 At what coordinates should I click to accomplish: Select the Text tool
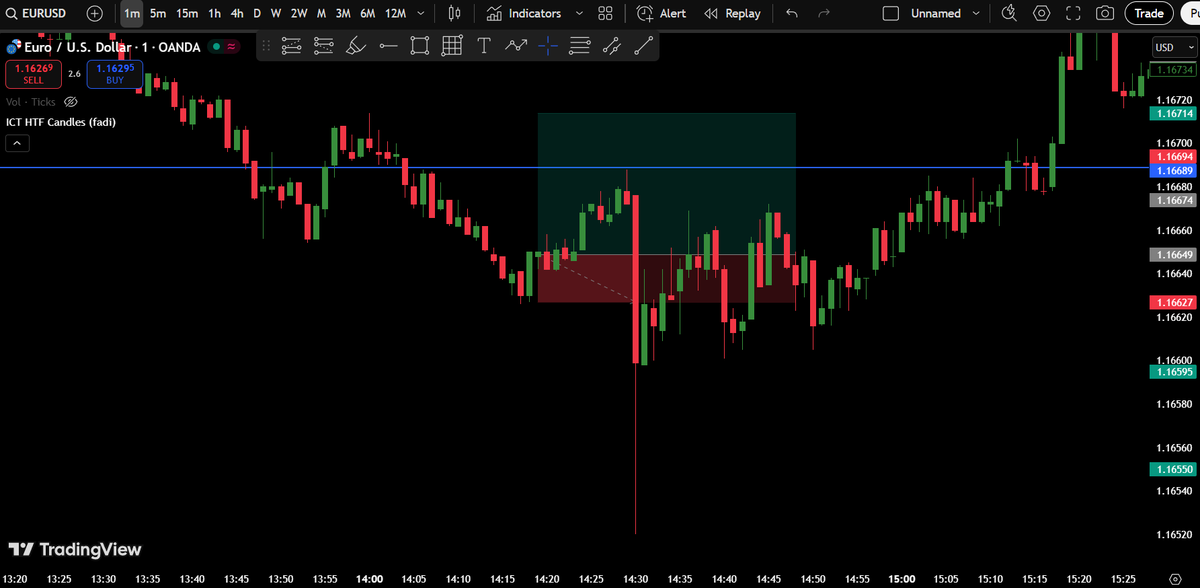point(484,45)
